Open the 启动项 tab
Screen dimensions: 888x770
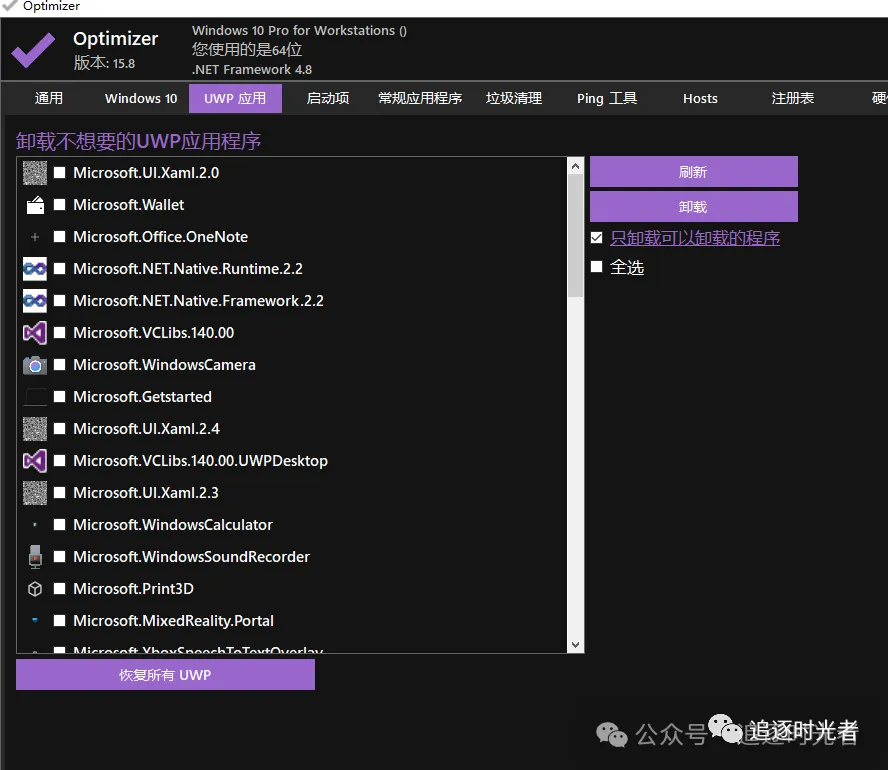328,99
